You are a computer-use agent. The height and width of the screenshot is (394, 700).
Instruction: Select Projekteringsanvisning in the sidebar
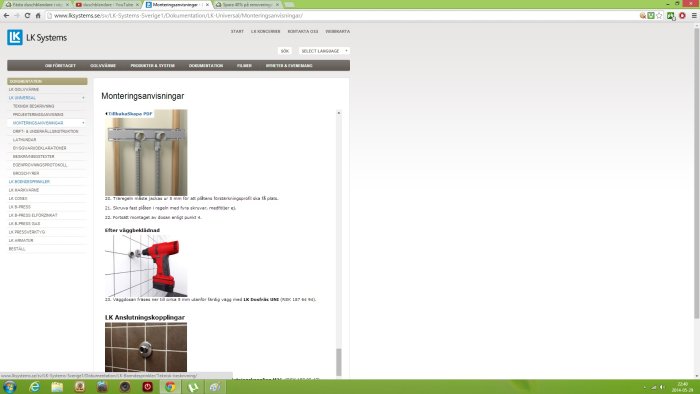pos(38,115)
